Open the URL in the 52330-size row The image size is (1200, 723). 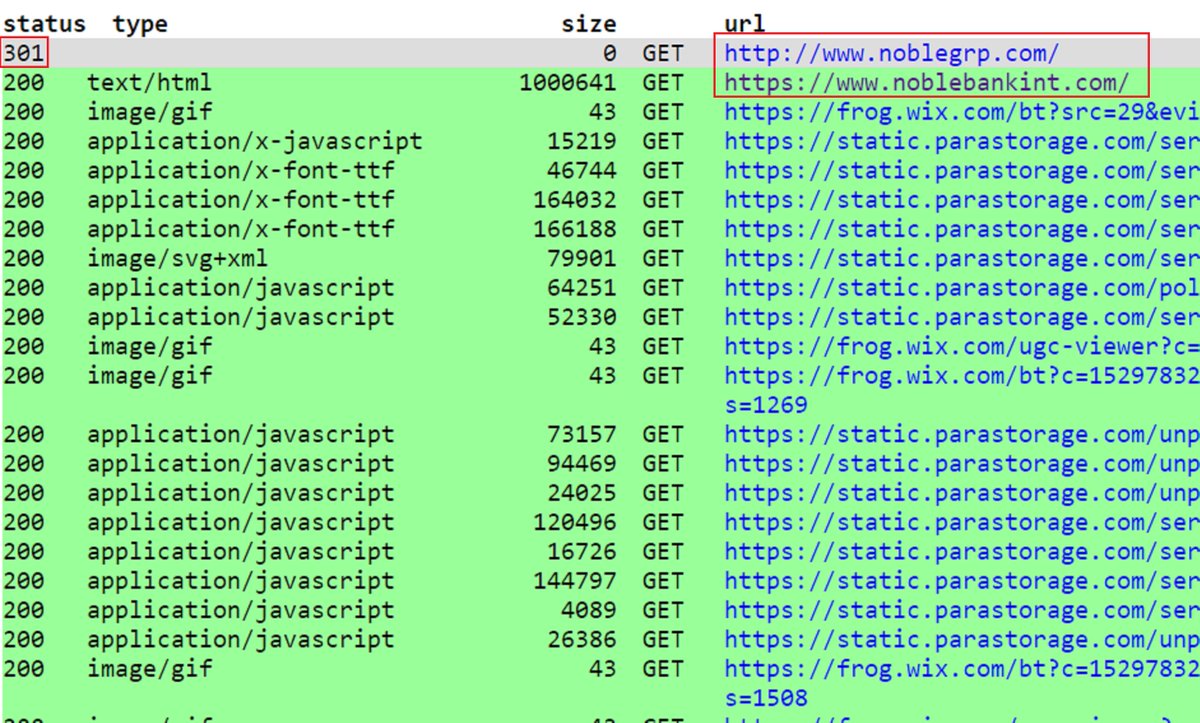tap(962, 317)
